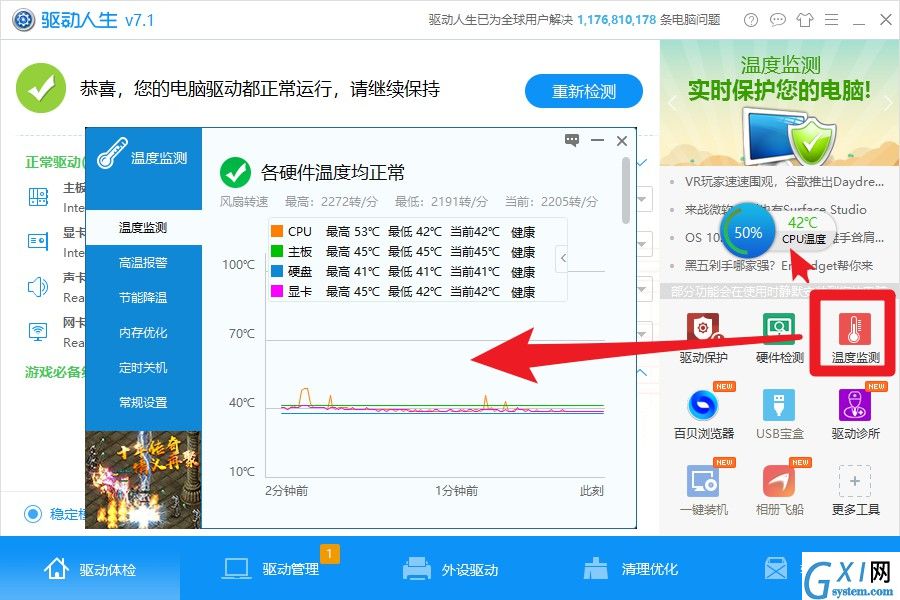Open dropdown arrow on the 网卡 driver row
Image resolution: width=900 pixels, height=600 pixels.
[642, 334]
